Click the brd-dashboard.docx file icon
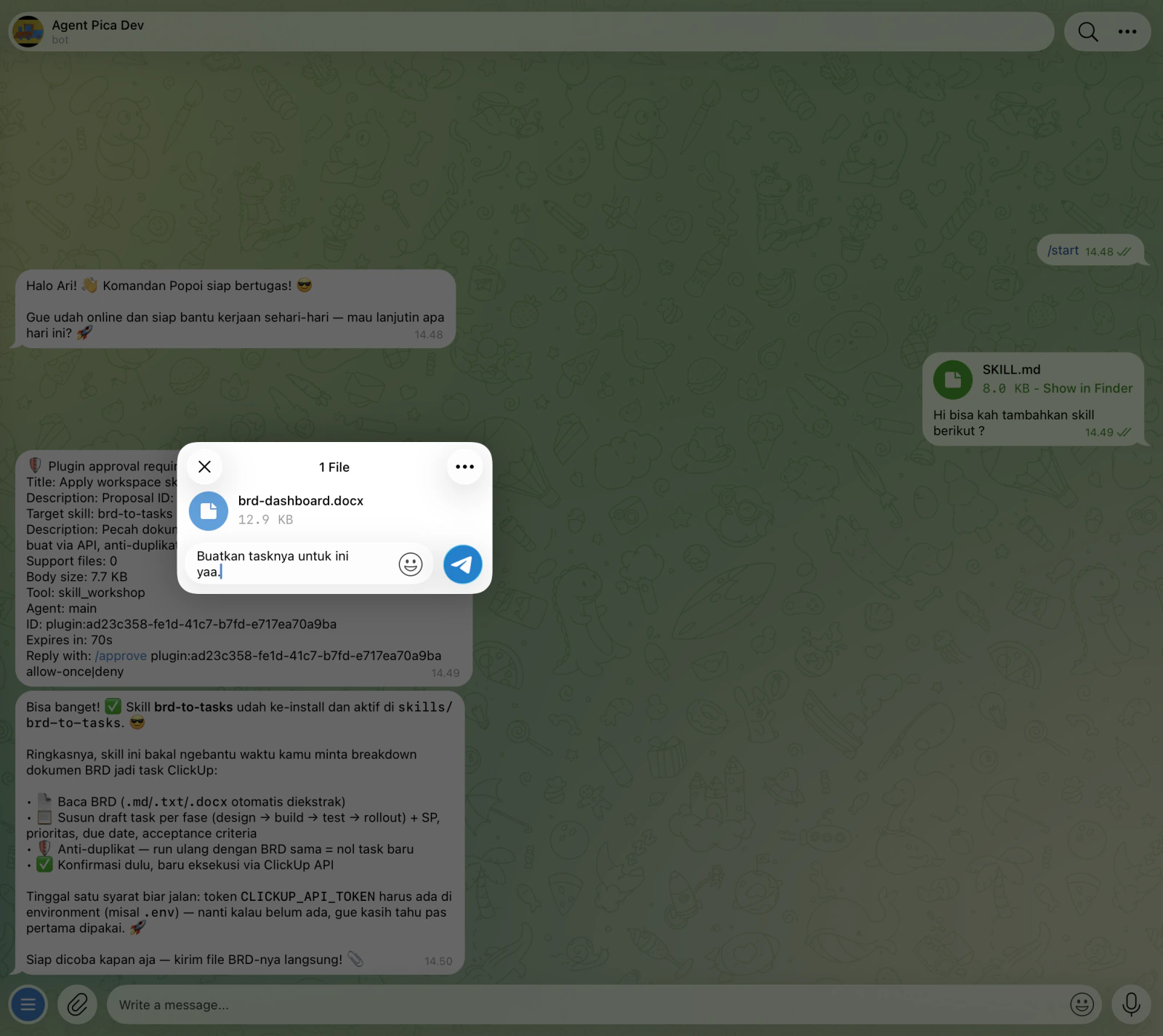Image resolution: width=1163 pixels, height=1036 pixels. point(209,511)
